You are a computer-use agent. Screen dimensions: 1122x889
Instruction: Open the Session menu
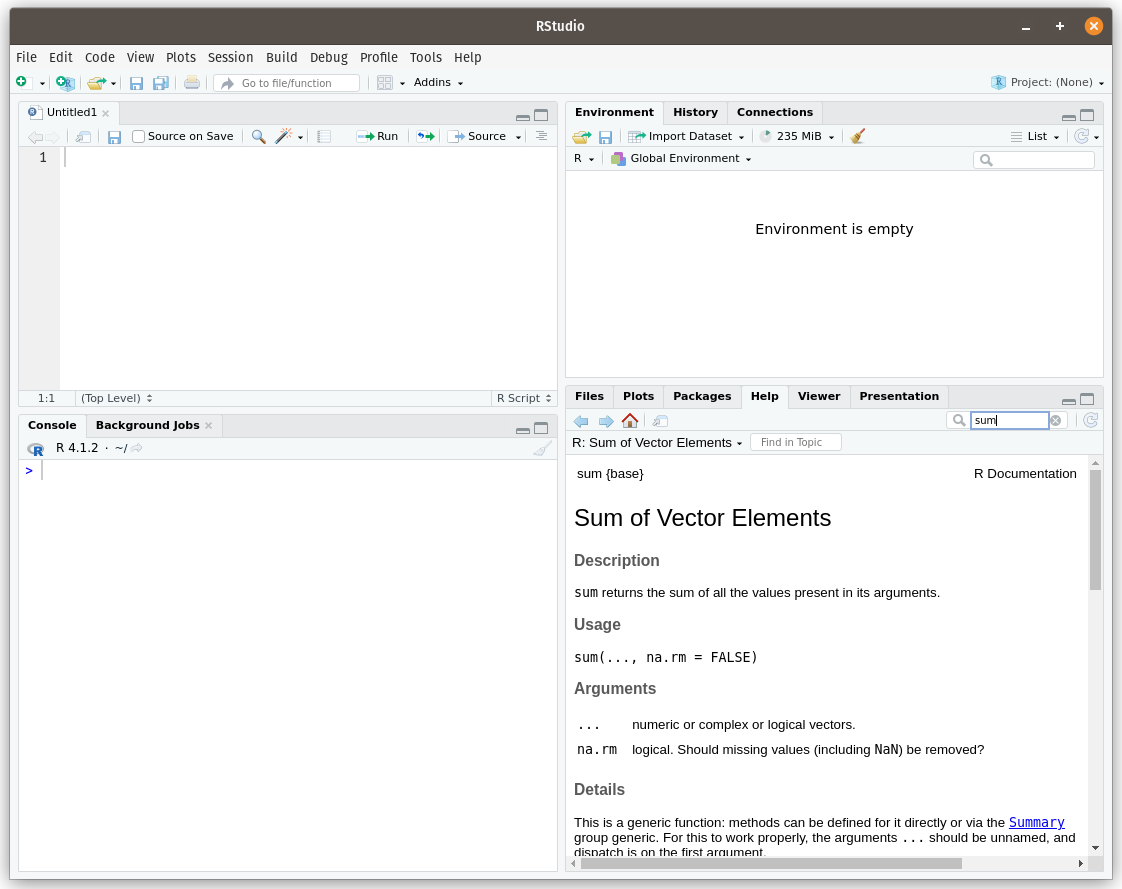(230, 58)
